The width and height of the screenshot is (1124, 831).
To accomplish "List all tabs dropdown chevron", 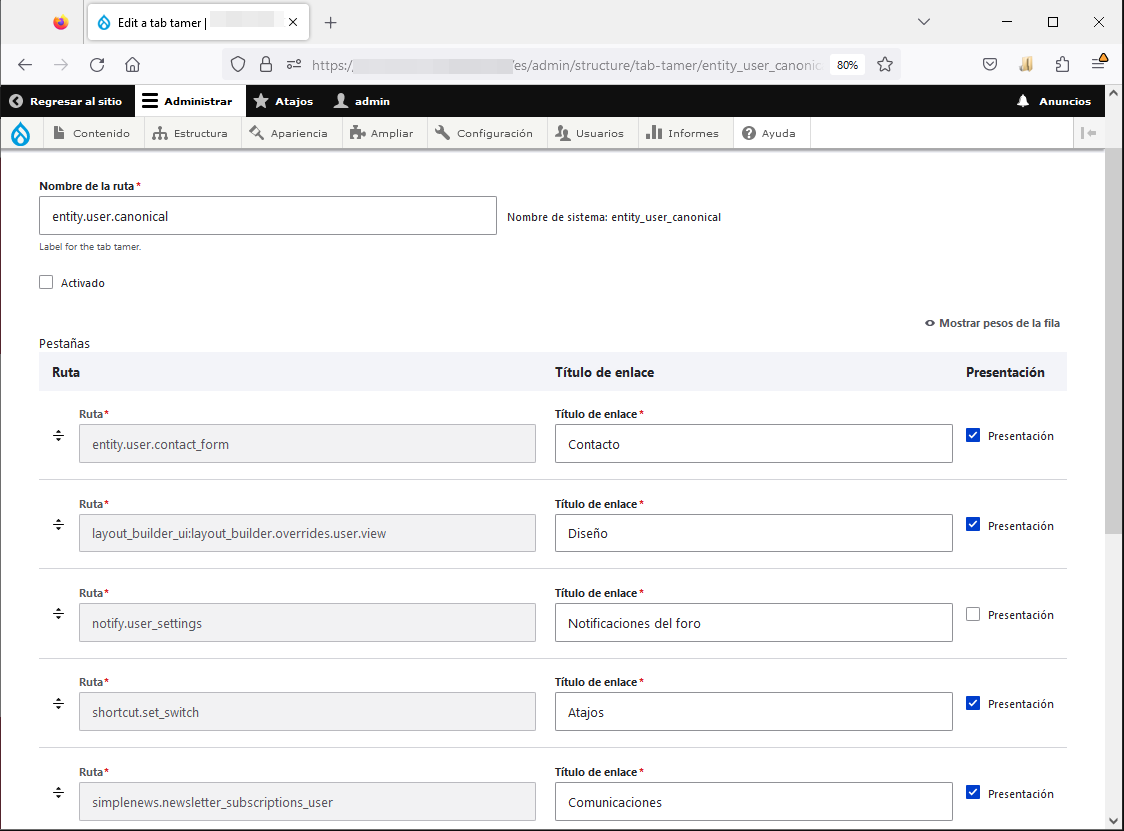I will coord(924,22).
